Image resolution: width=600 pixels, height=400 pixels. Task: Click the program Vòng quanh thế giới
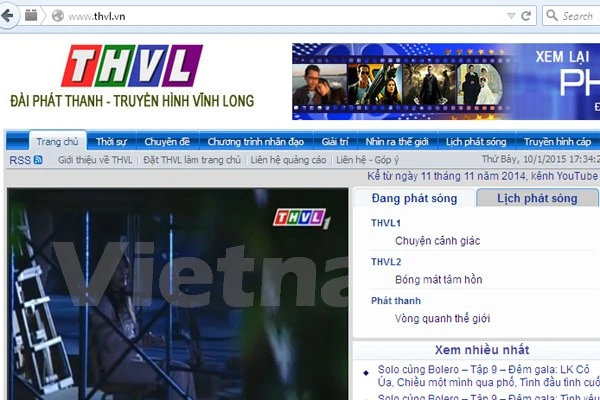[x=442, y=318]
